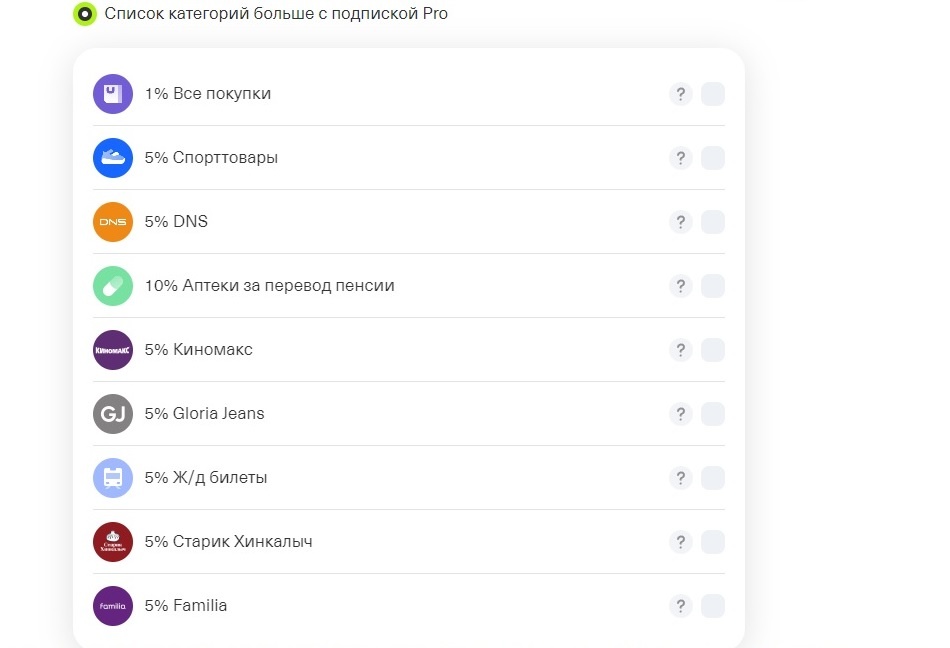The width and height of the screenshot is (950, 648).
Task: Select the Pro subscription categories radio button
Action: pos(85,14)
